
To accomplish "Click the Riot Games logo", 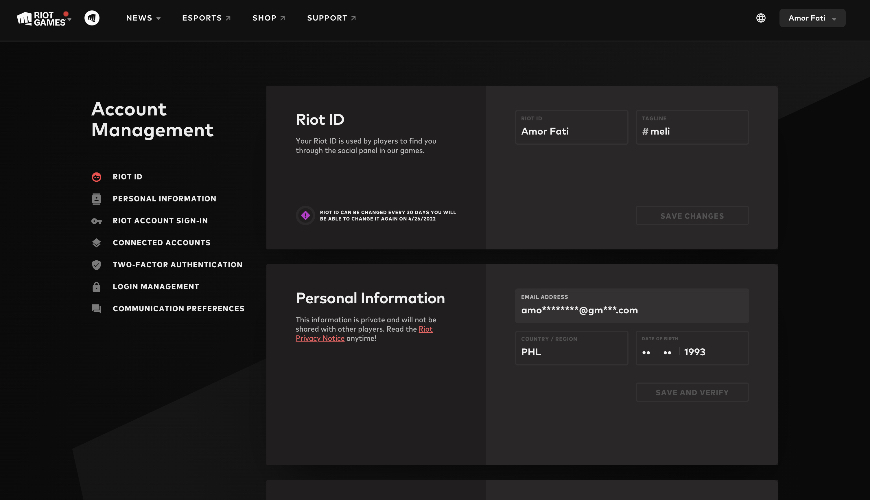I will 43,18.
